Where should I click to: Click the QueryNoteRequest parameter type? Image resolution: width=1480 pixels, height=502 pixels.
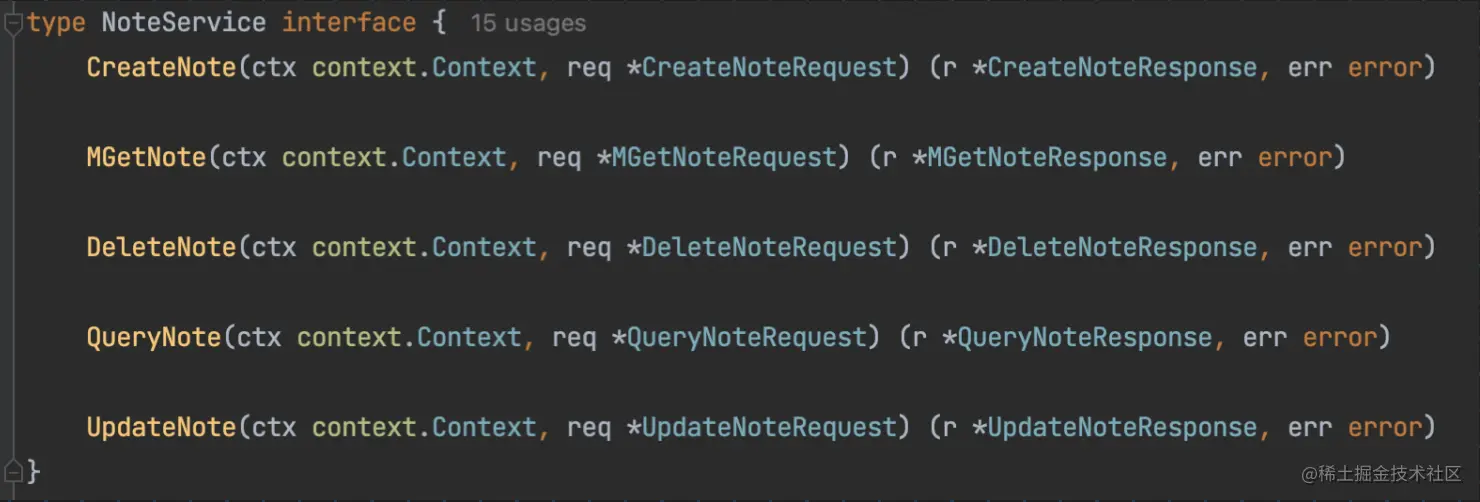point(746,337)
